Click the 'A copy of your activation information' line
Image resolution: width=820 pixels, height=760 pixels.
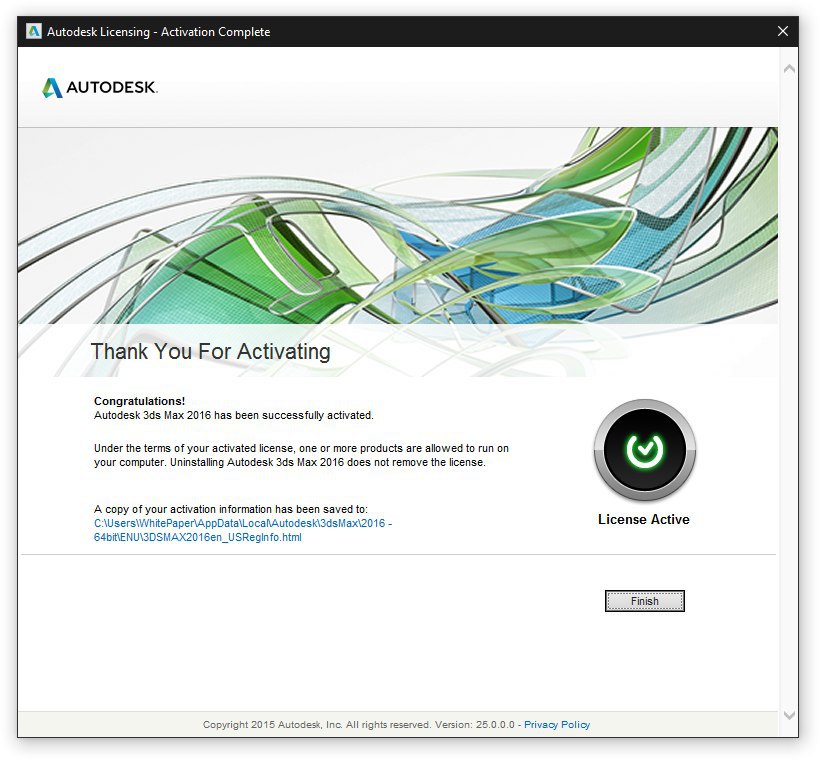(231, 509)
